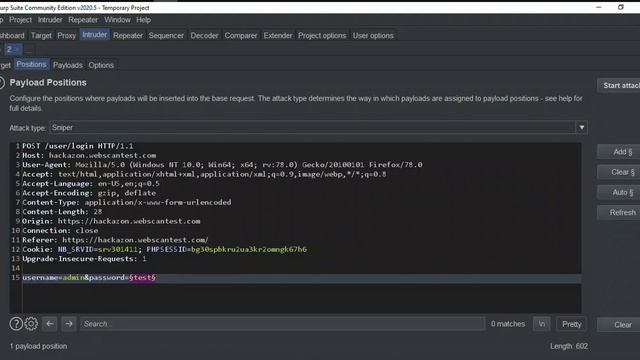Image resolution: width=640 pixels, height=360 pixels.
Task: Open the Project options tab
Action: (322, 36)
